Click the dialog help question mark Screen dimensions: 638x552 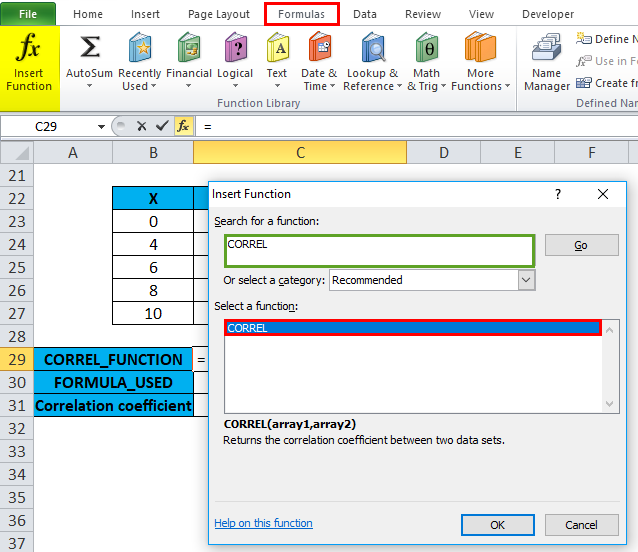tap(558, 194)
